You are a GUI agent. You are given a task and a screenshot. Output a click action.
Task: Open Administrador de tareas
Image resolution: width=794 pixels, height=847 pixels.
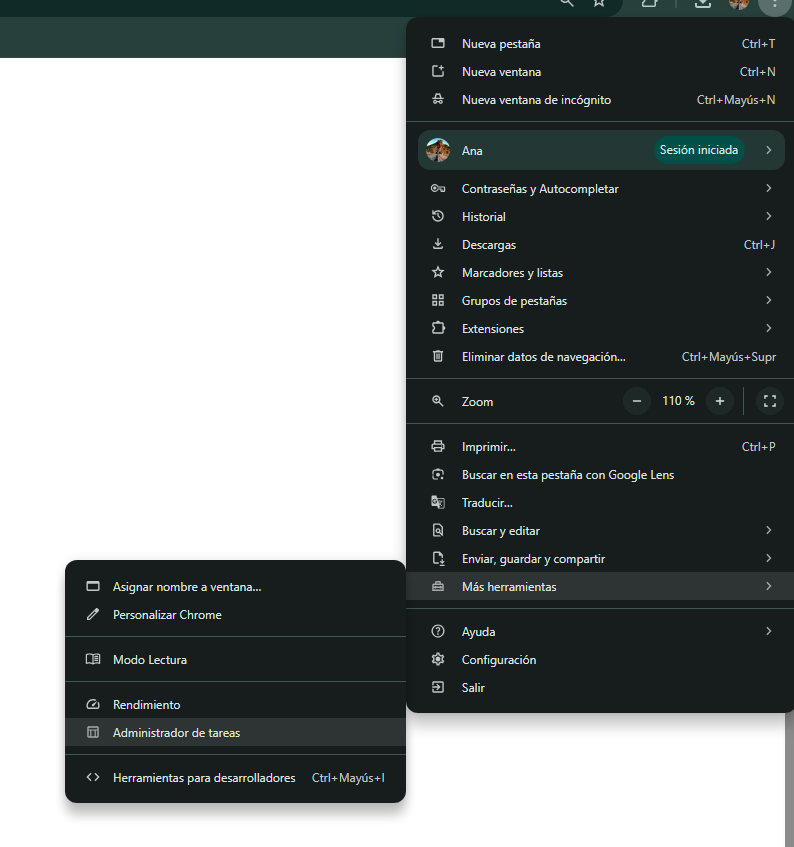pyautogui.click(x=177, y=733)
